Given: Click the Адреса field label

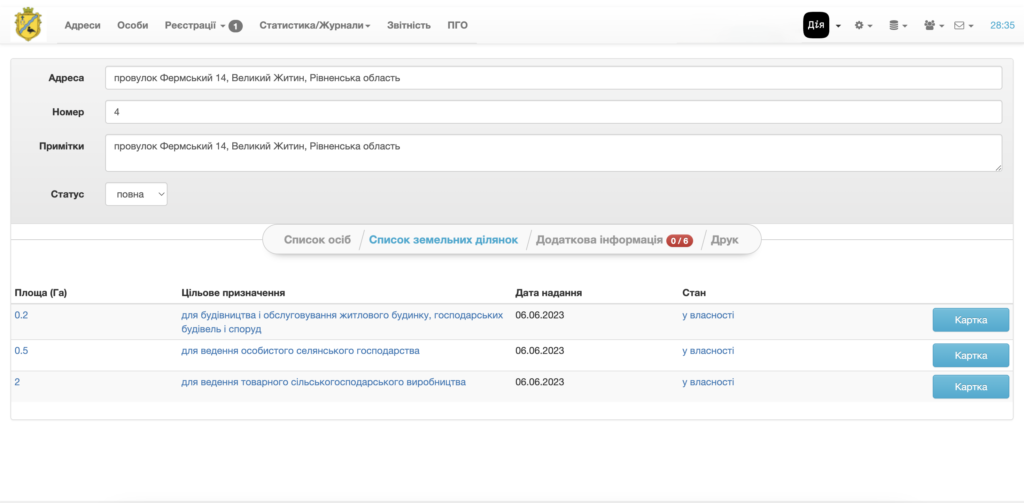Looking at the screenshot, I should (66, 78).
